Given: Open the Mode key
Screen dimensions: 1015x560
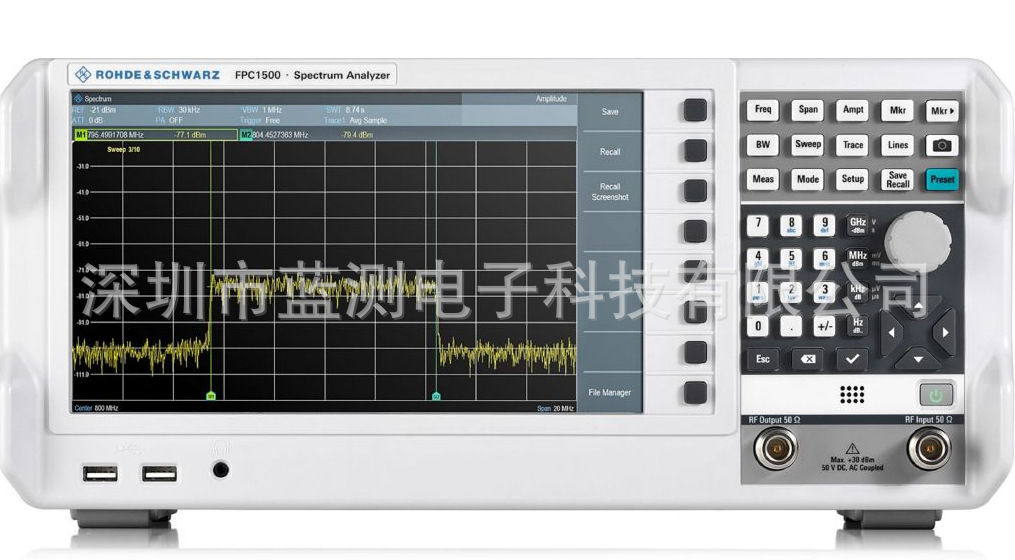Looking at the screenshot, I should [808, 179].
